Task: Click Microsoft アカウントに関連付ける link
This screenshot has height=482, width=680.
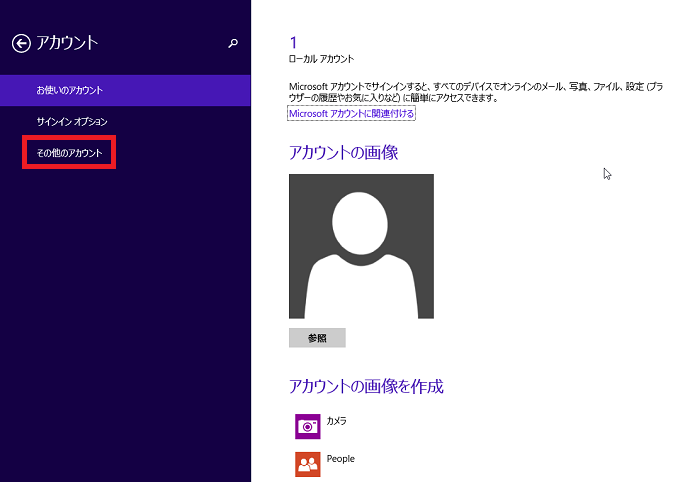Action: (x=351, y=114)
